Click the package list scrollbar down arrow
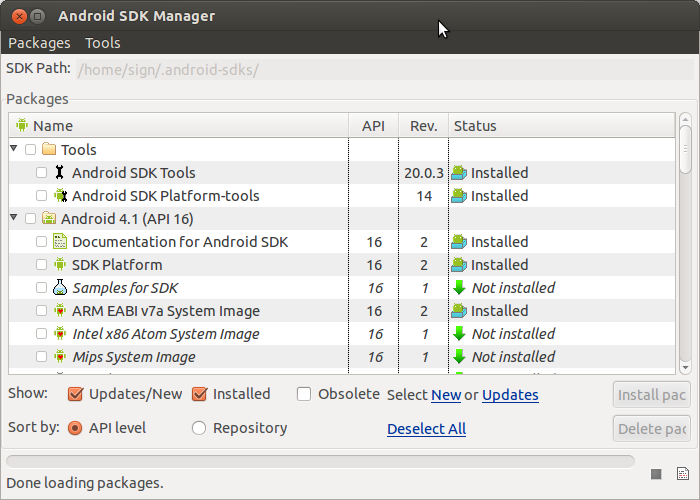 pyautogui.click(x=685, y=367)
